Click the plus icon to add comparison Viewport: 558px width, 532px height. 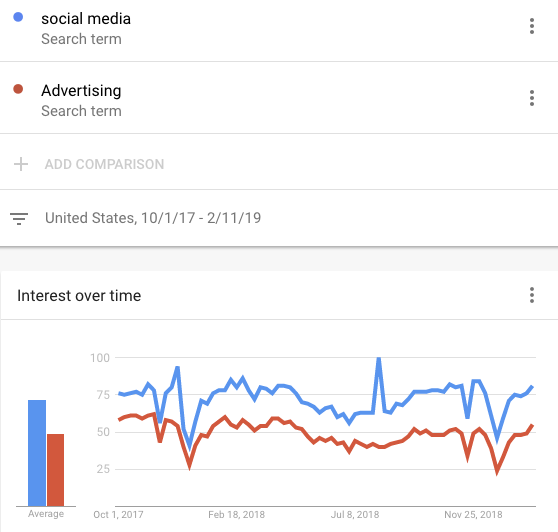[21, 164]
